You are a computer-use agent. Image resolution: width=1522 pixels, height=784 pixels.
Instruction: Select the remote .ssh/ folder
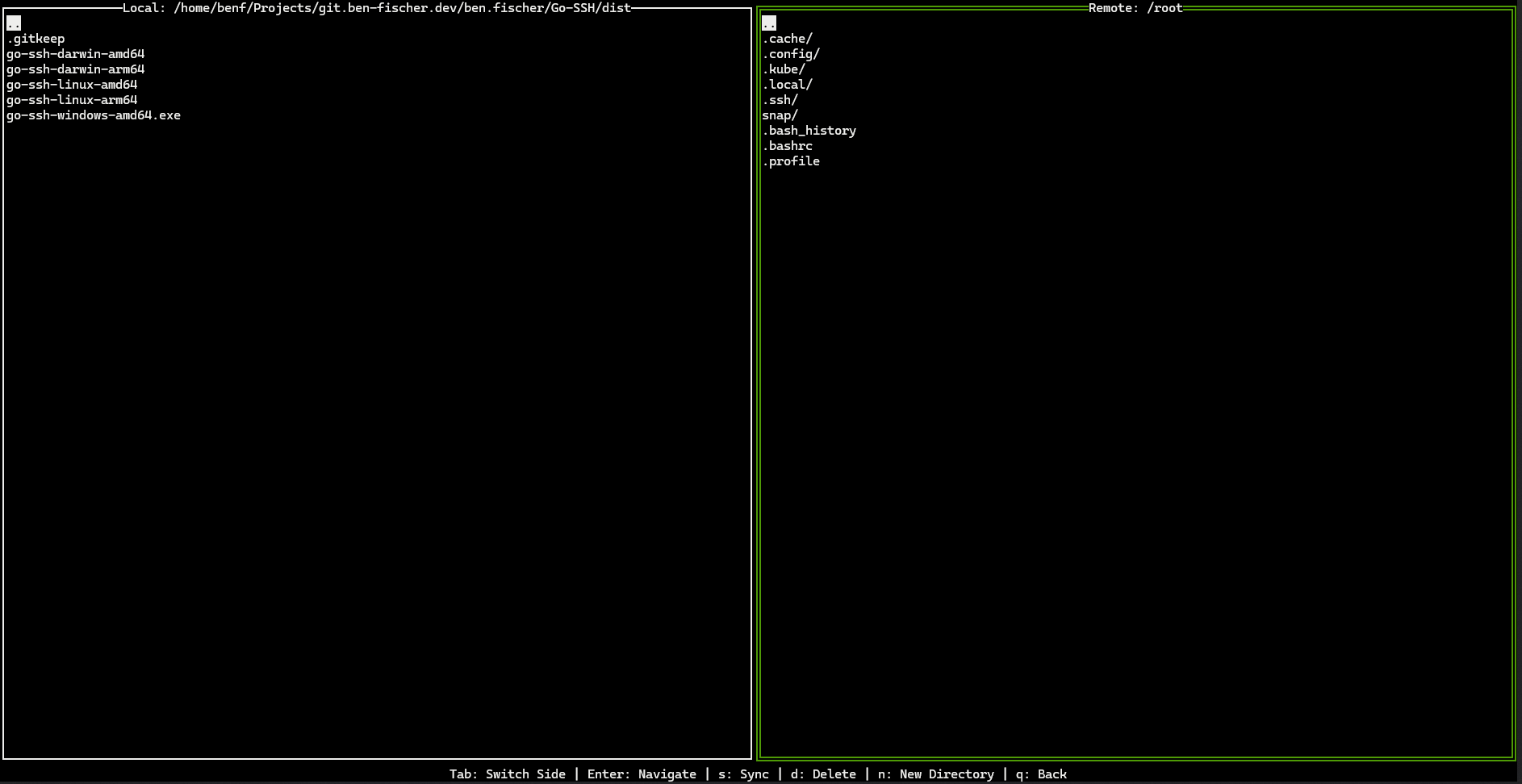780,100
